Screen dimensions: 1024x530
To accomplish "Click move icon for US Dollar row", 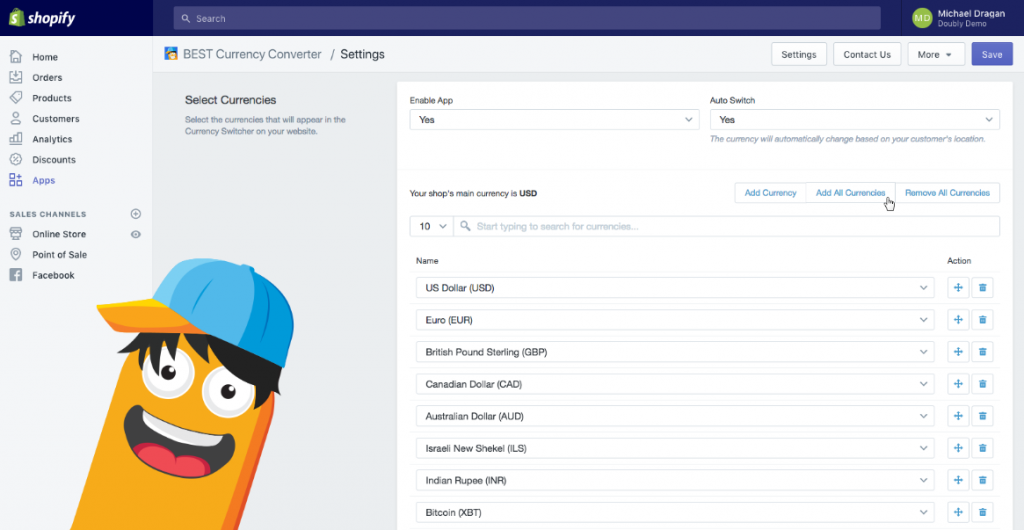I will click(x=958, y=288).
